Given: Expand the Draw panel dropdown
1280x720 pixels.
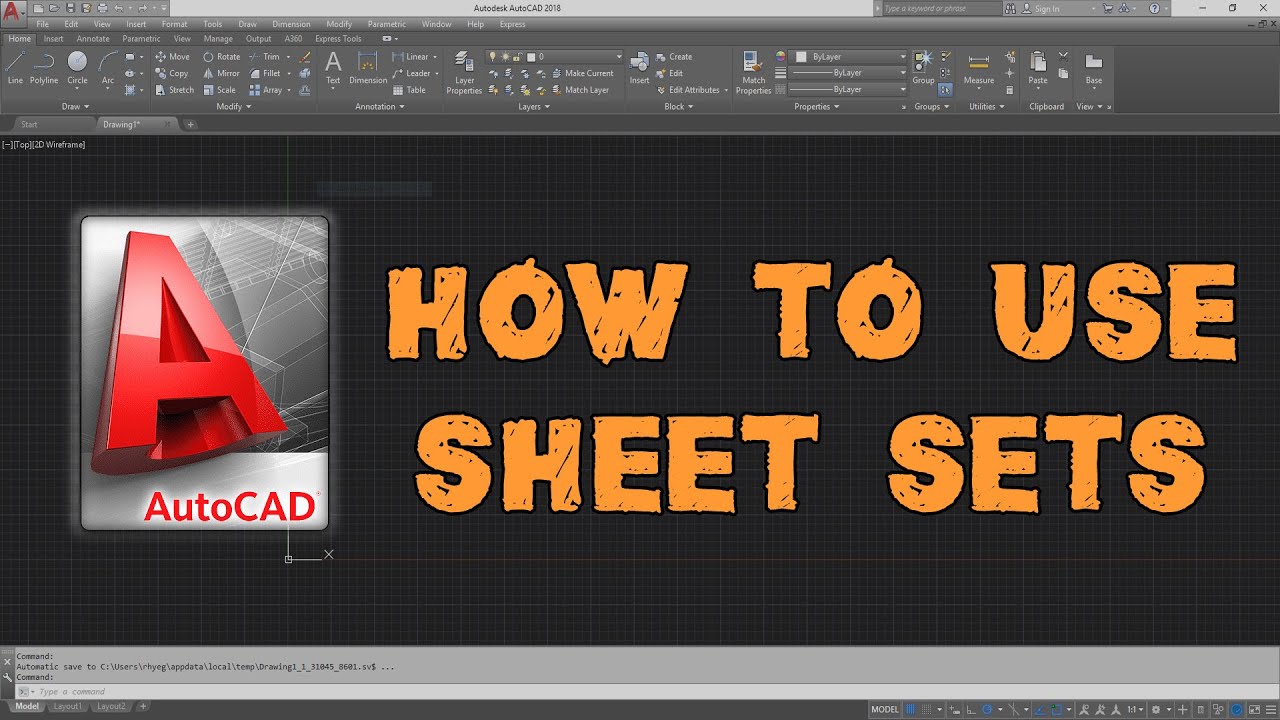Looking at the screenshot, I should [75, 106].
